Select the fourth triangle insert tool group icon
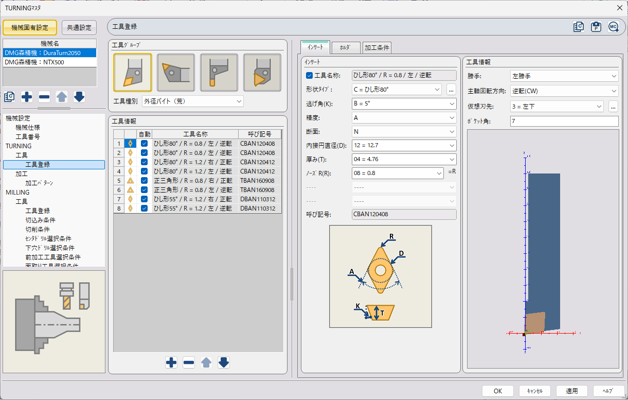 coord(262,73)
